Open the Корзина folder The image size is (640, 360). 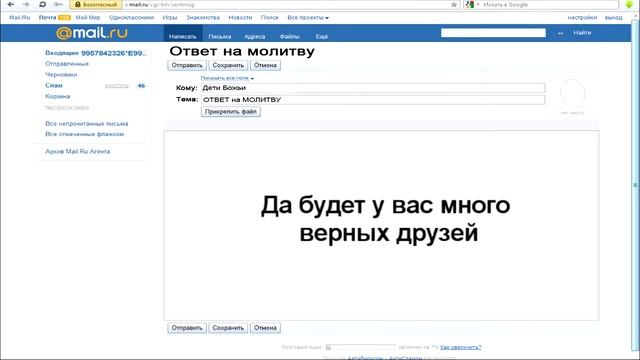(58, 96)
